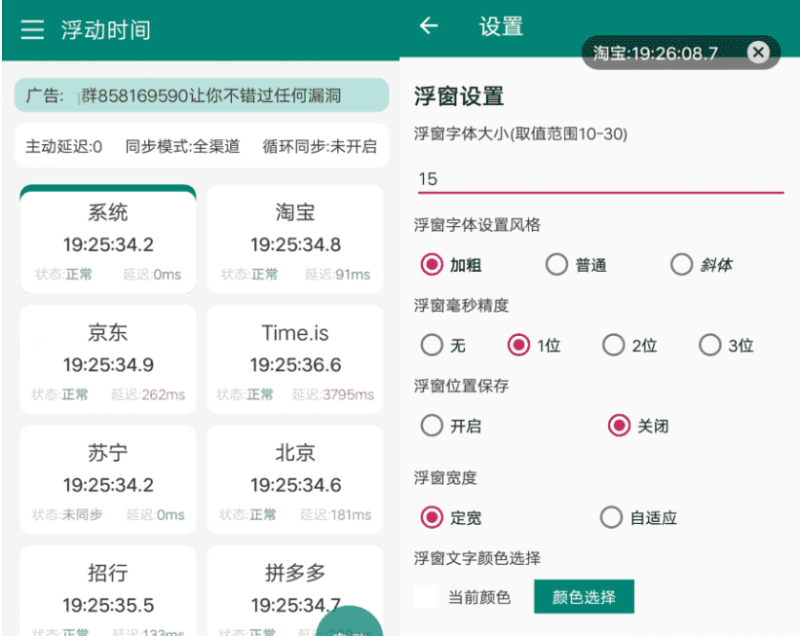Image resolution: width=800 pixels, height=636 pixels.
Task: Click the 当前颜色 white color swatch
Action: click(426, 597)
